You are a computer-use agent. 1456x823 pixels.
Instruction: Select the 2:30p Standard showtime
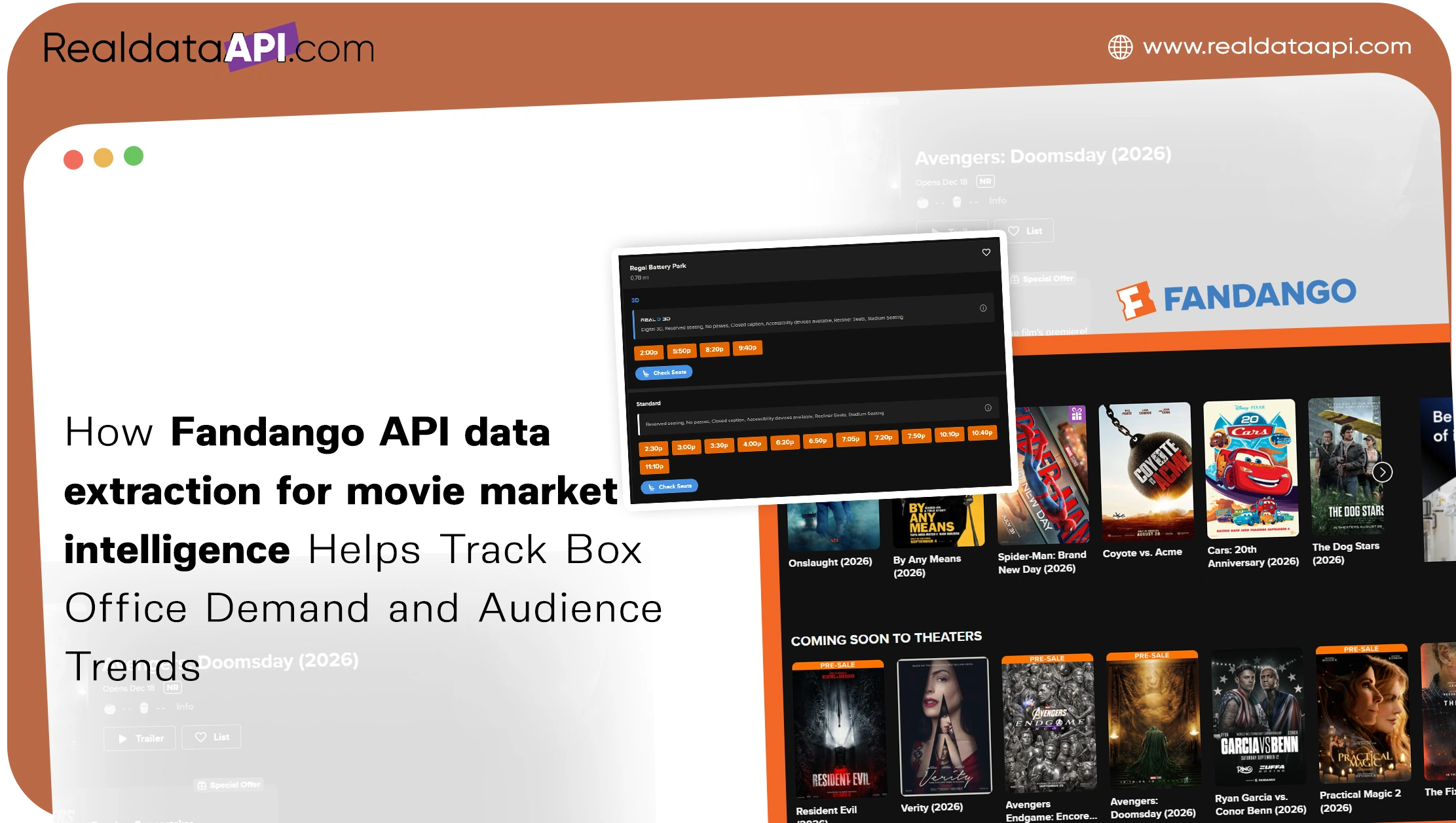coord(653,448)
